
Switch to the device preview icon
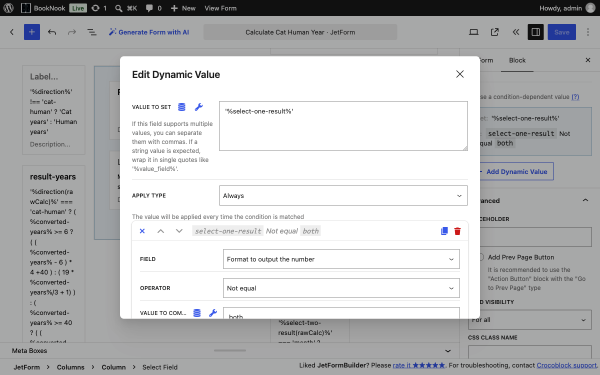(474, 32)
